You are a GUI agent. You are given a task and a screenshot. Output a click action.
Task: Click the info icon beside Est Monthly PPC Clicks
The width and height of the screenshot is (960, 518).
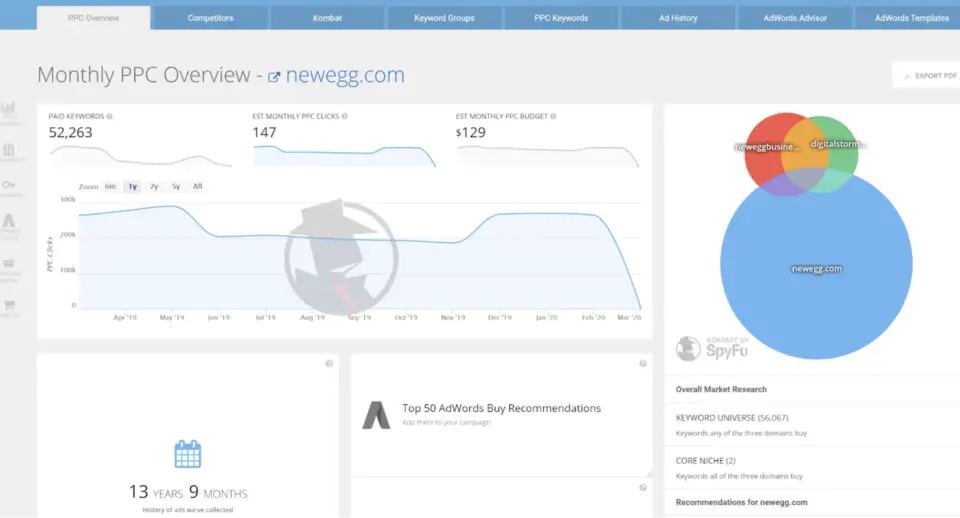pos(345,116)
